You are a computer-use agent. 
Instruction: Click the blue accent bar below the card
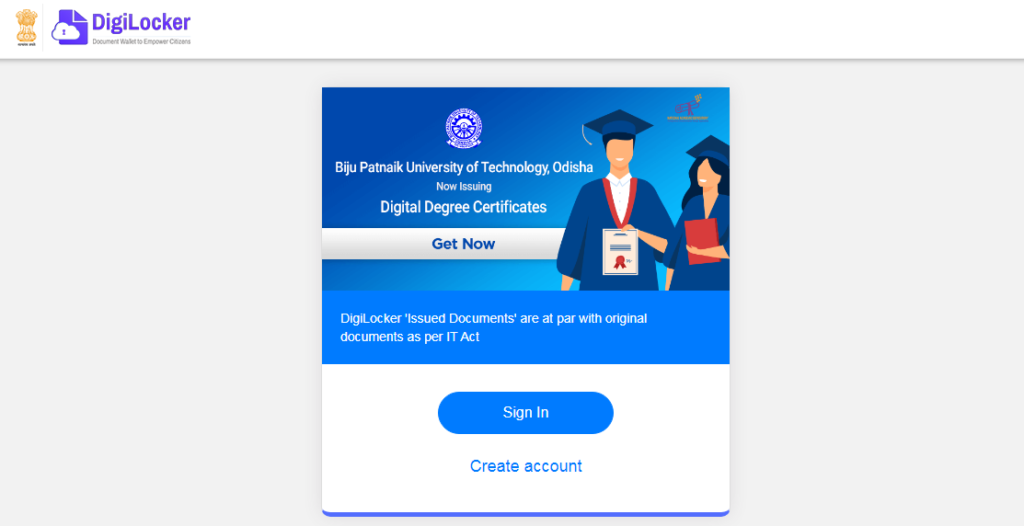[526, 514]
